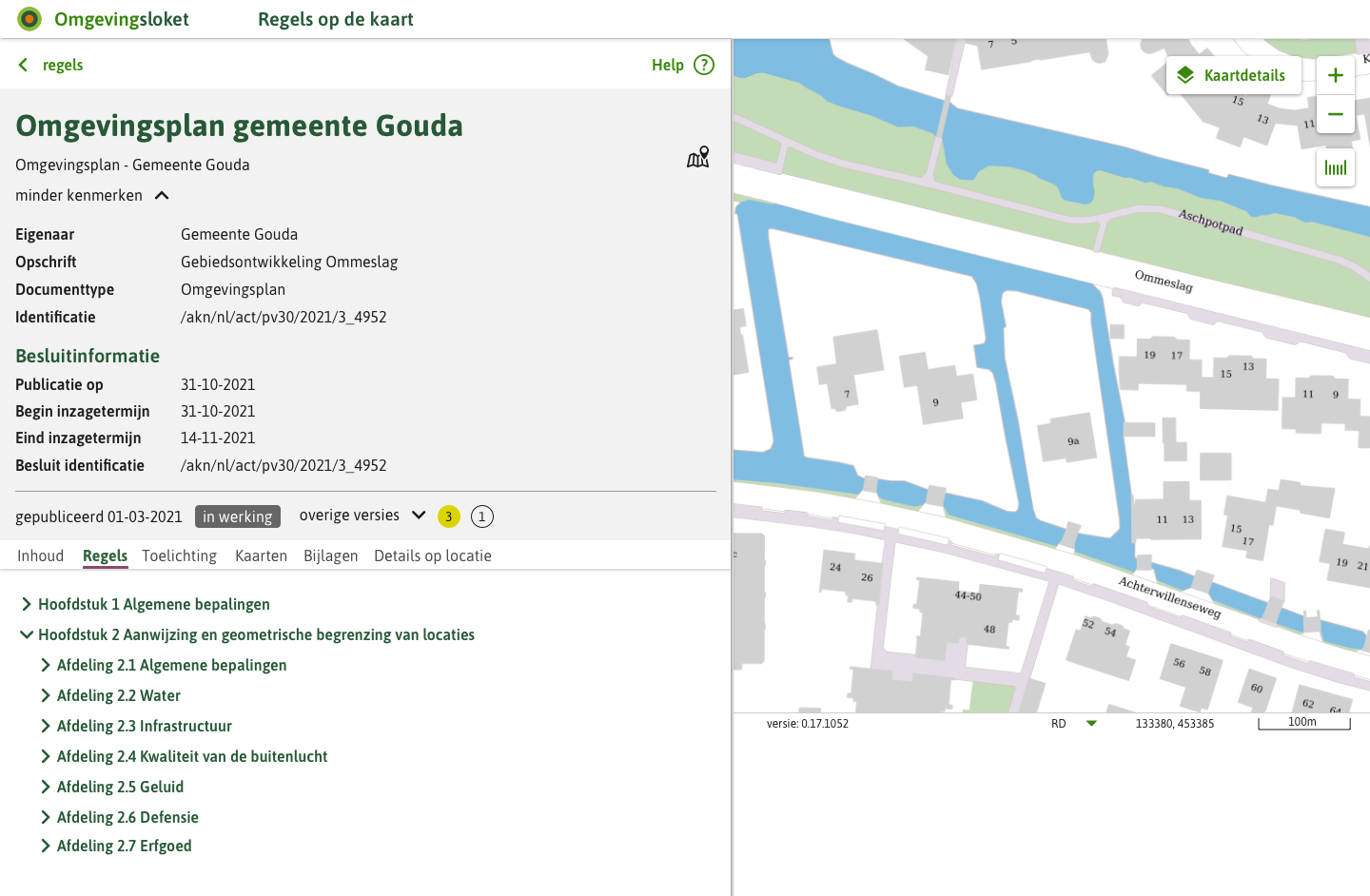1370x896 pixels.
Task: Collapse Hoofdstuk 2 Aanwijzing en geometrische begrenzing
Action: (x=27, y=634)
